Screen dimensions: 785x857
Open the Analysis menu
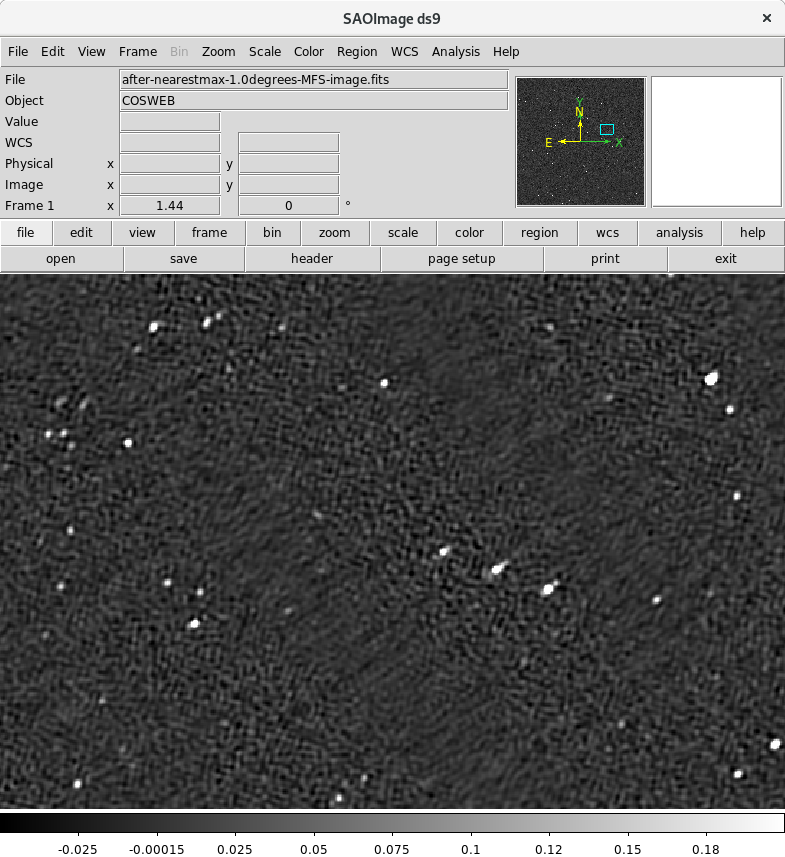[456, 52]
